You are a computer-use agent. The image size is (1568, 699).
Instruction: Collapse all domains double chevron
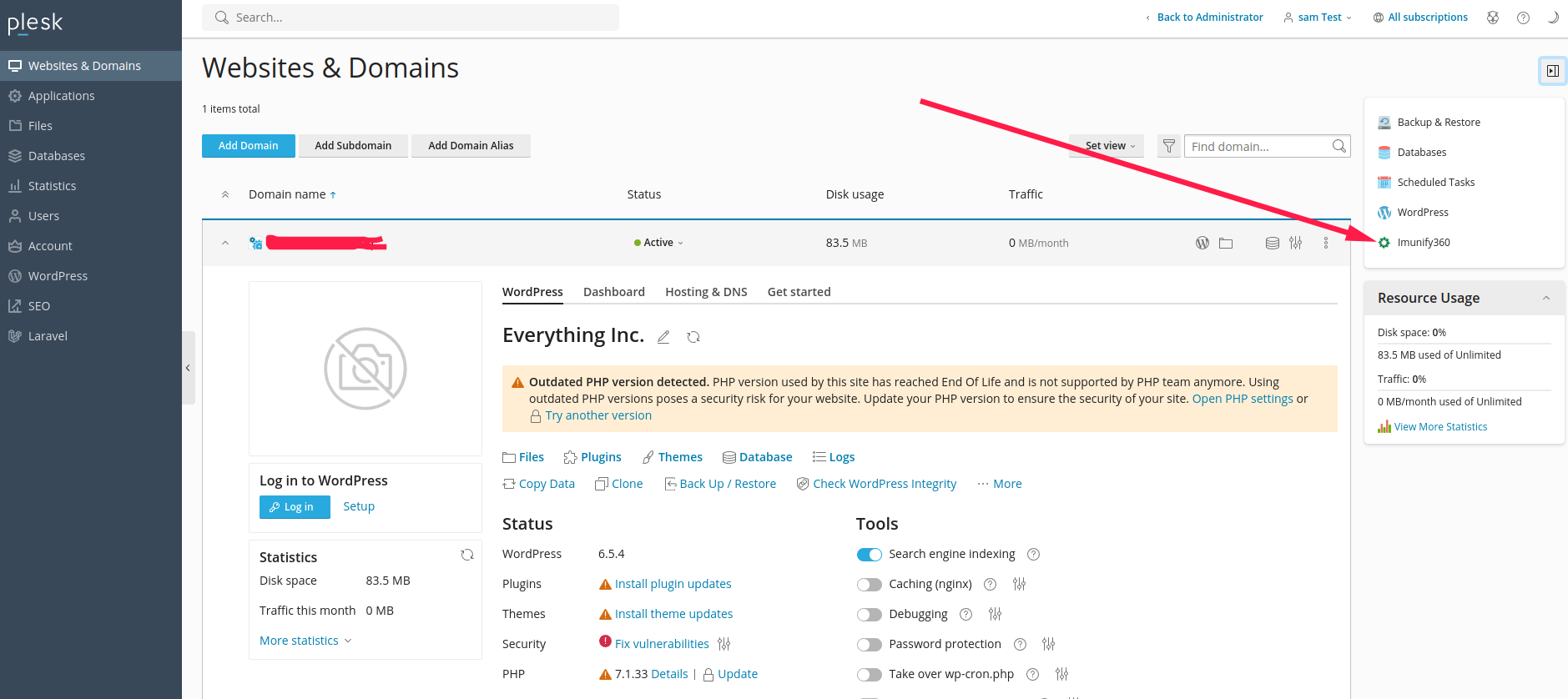pyautogui.click(x=225, y=194)
